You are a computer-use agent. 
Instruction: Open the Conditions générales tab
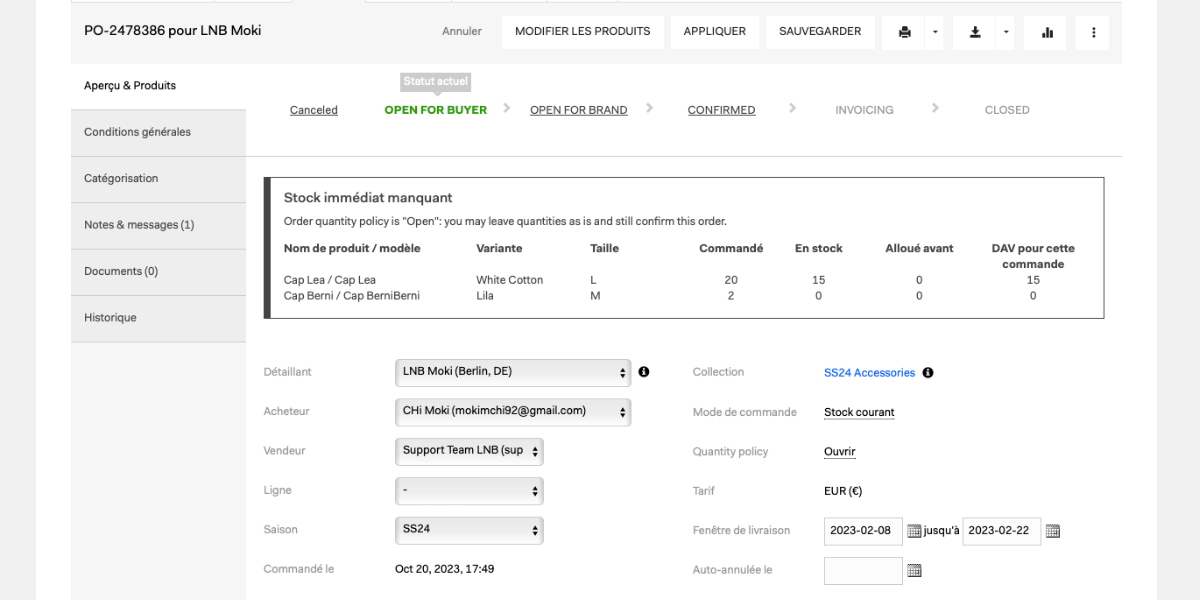158,132
